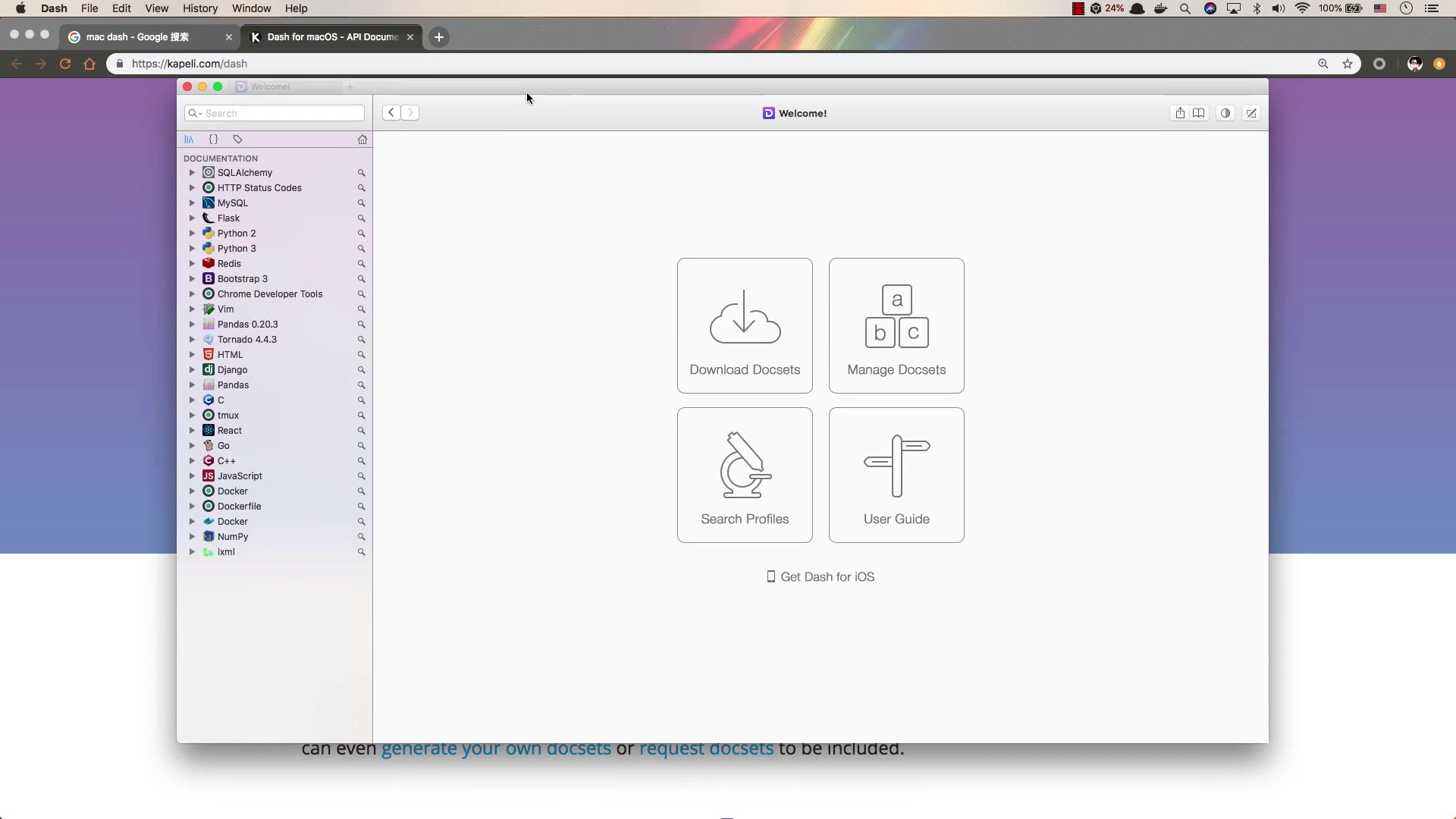Open a new tab in Dash window
Viewport: 1456px width, 819px height.
[x=350, y=87]
